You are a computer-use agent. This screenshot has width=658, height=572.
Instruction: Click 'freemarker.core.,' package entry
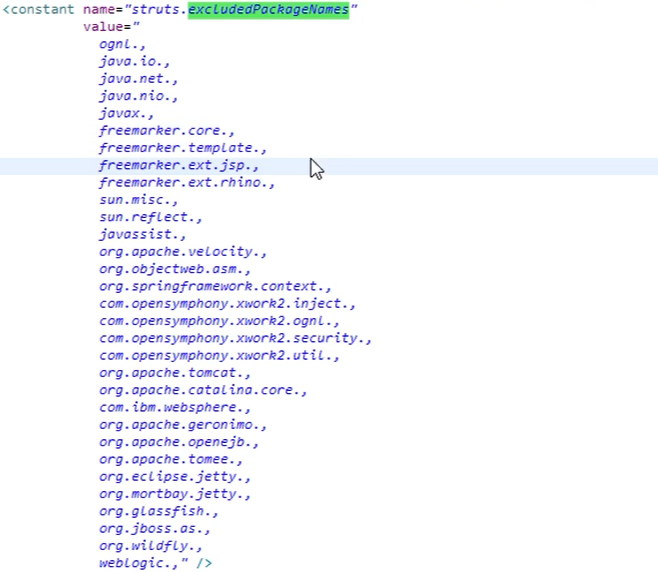point(166,131)
